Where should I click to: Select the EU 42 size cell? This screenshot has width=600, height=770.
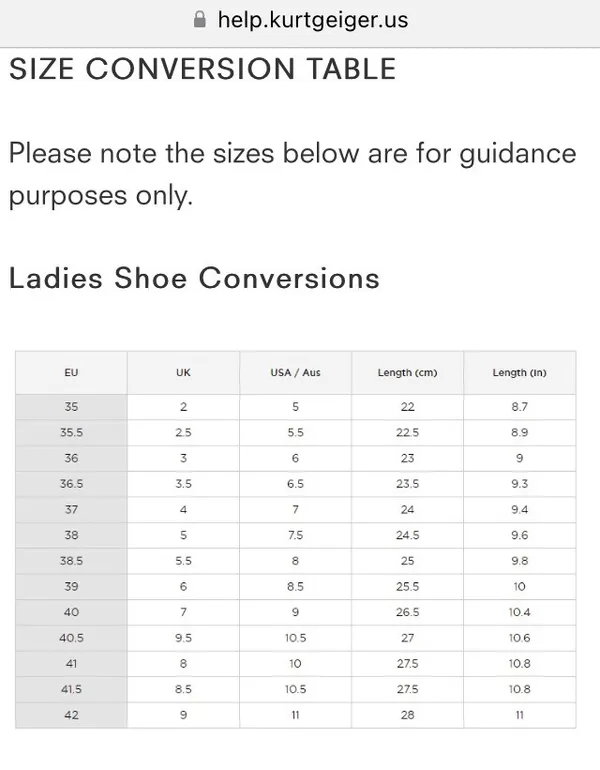click(71, 715)
